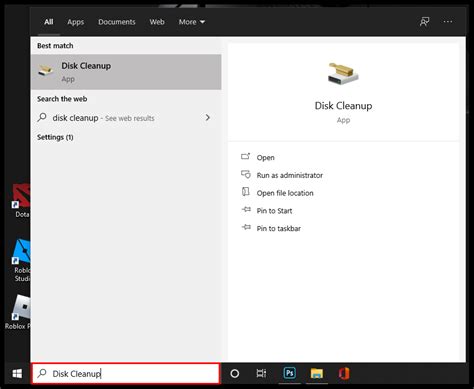Click the Disk Cleanup search input box
The height and width of the screenshot is (389, 474).
126,373
